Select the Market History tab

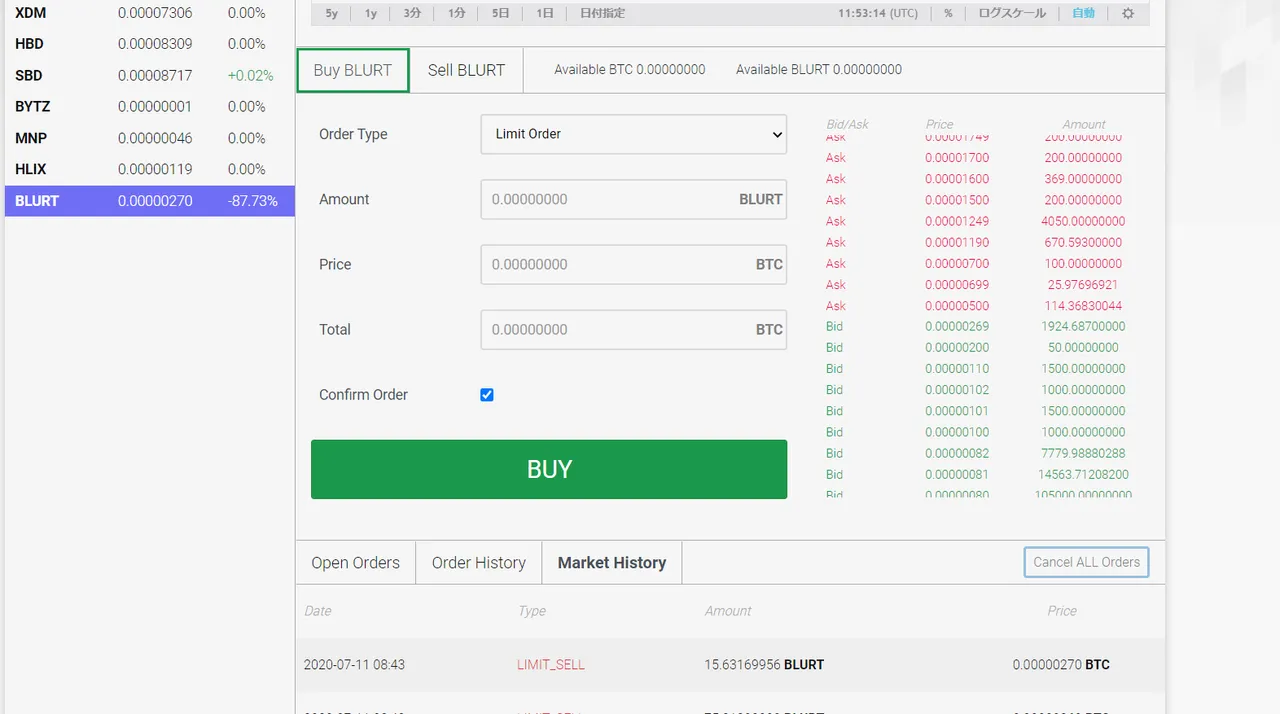point(612,563)
